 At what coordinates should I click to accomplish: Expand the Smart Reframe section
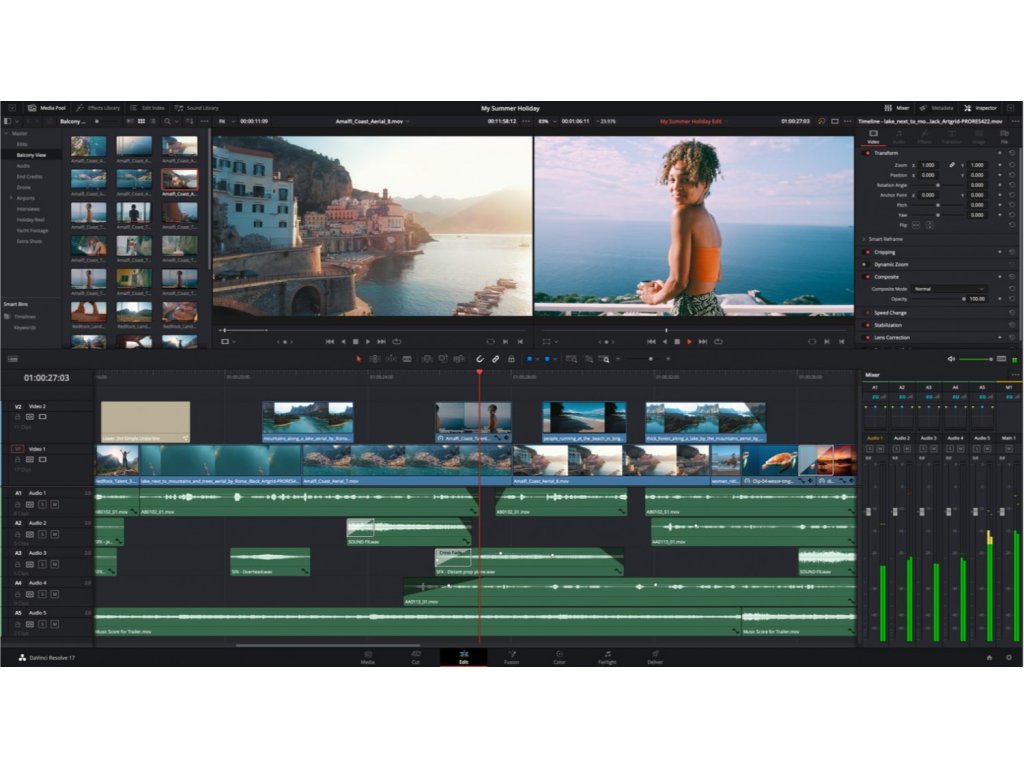click(x=864, y=239)
